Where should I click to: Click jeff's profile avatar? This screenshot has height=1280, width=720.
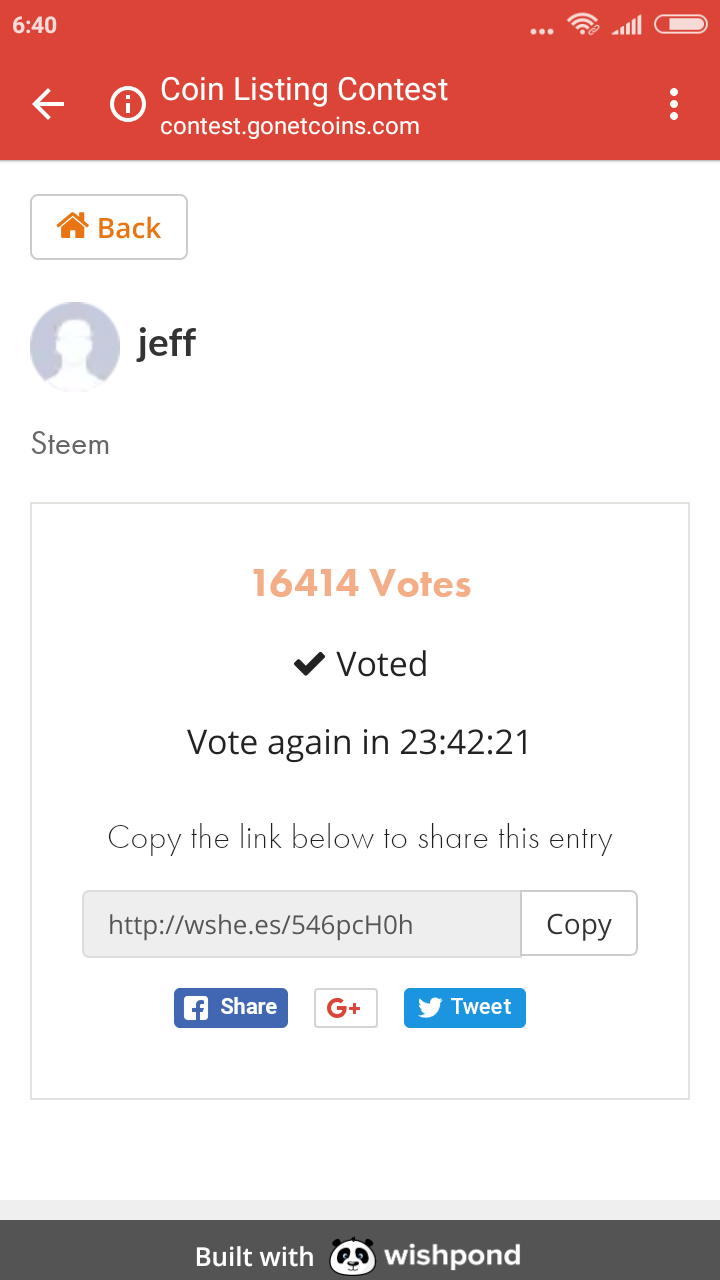coord(75,346)
